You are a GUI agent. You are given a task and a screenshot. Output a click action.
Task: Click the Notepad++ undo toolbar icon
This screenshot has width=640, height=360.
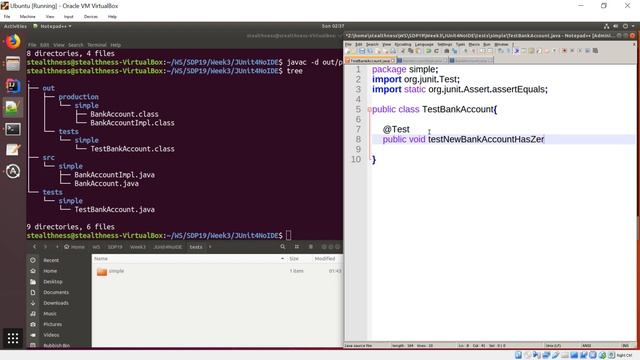[x=429, y=51]
